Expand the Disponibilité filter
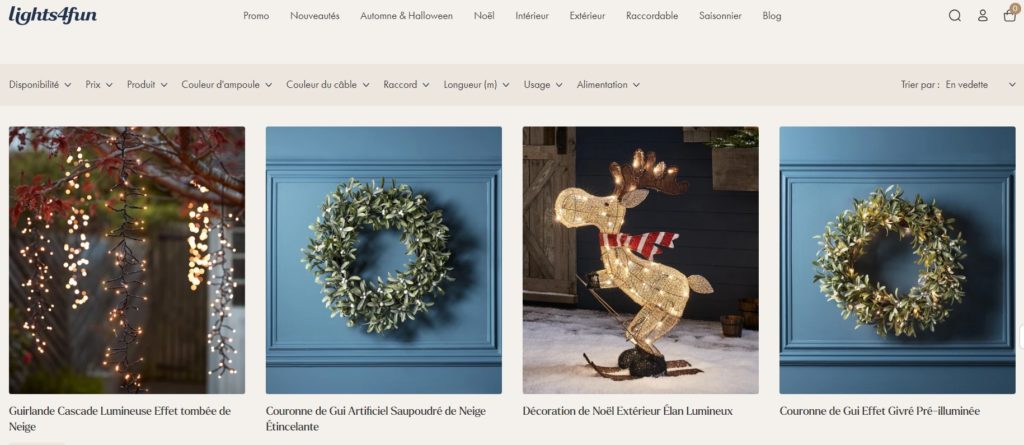Screen dimensions: 1024x445 40,85
